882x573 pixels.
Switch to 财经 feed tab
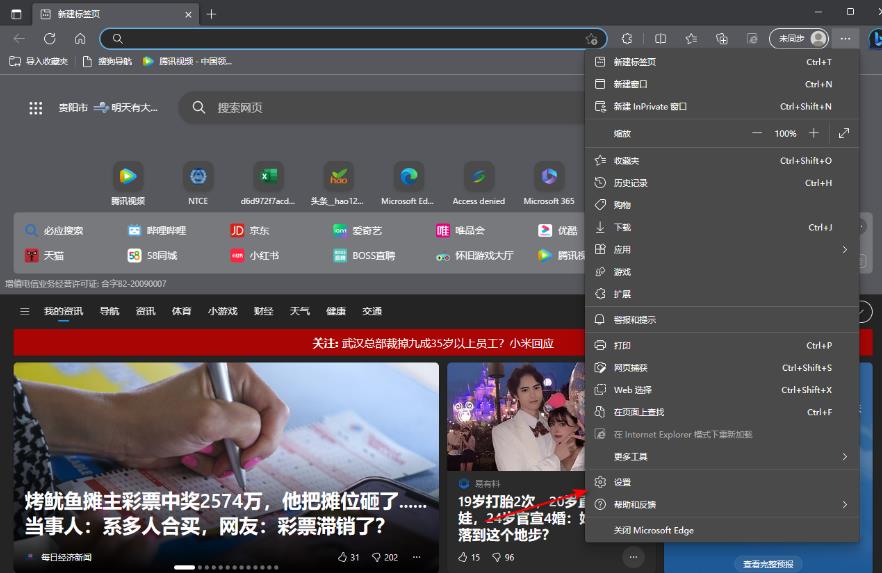(263, 311)
